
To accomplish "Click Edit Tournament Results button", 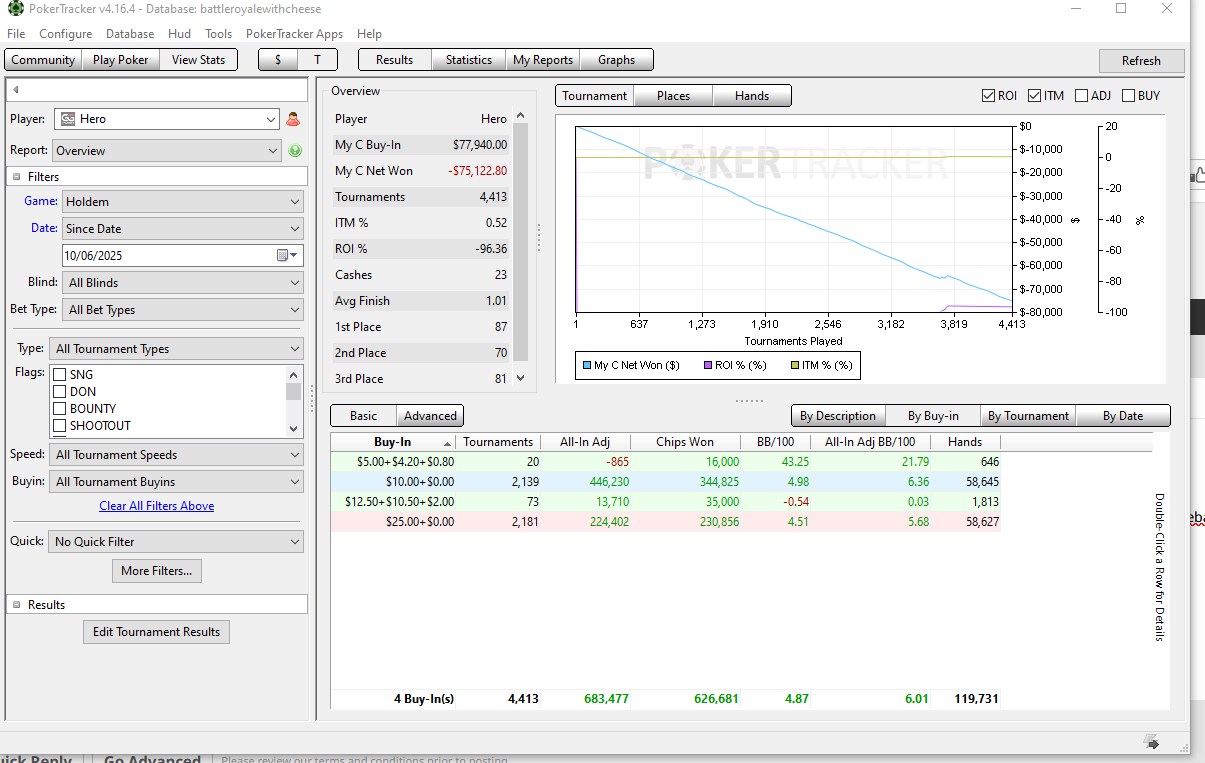I will click(157, 632).
